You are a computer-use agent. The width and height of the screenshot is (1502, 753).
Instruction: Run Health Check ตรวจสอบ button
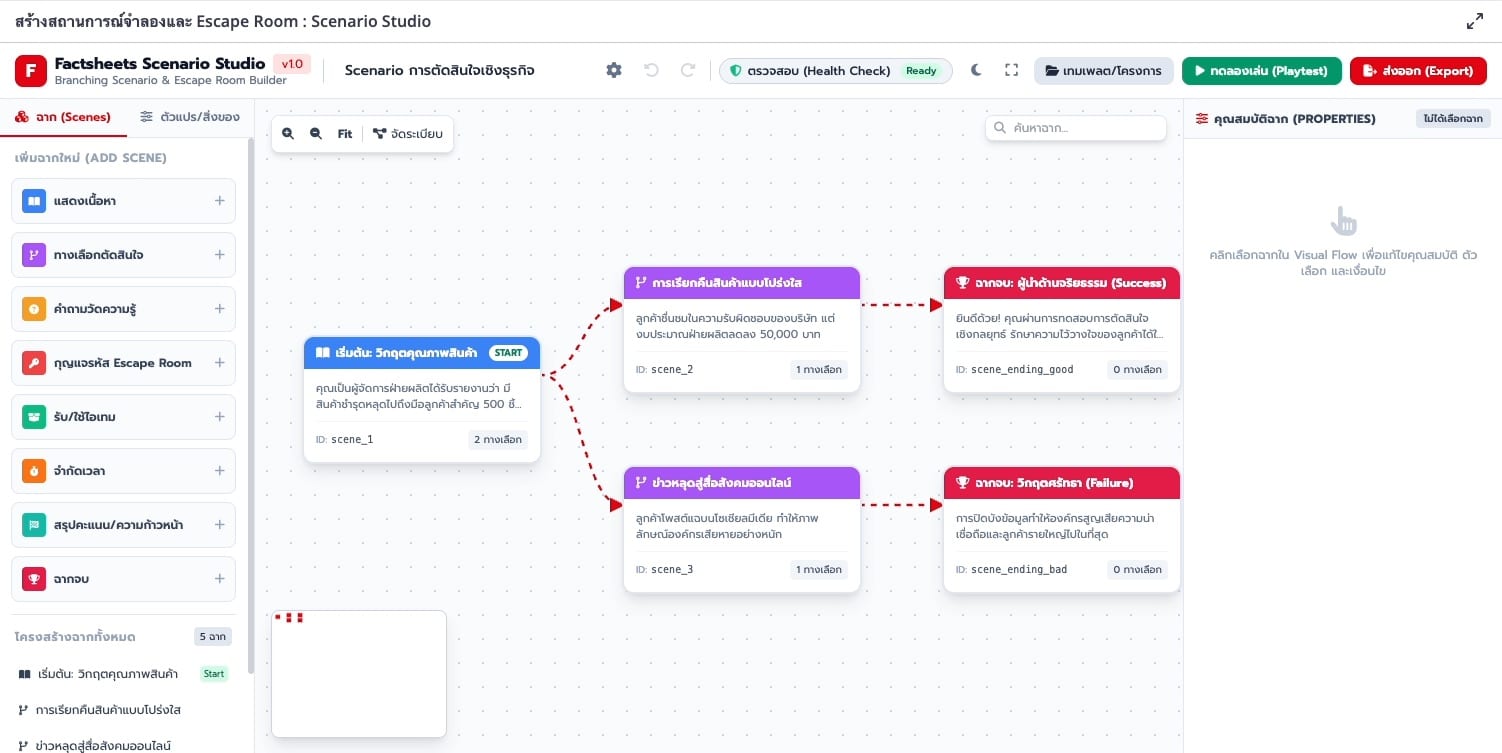(x=835, y=70)
